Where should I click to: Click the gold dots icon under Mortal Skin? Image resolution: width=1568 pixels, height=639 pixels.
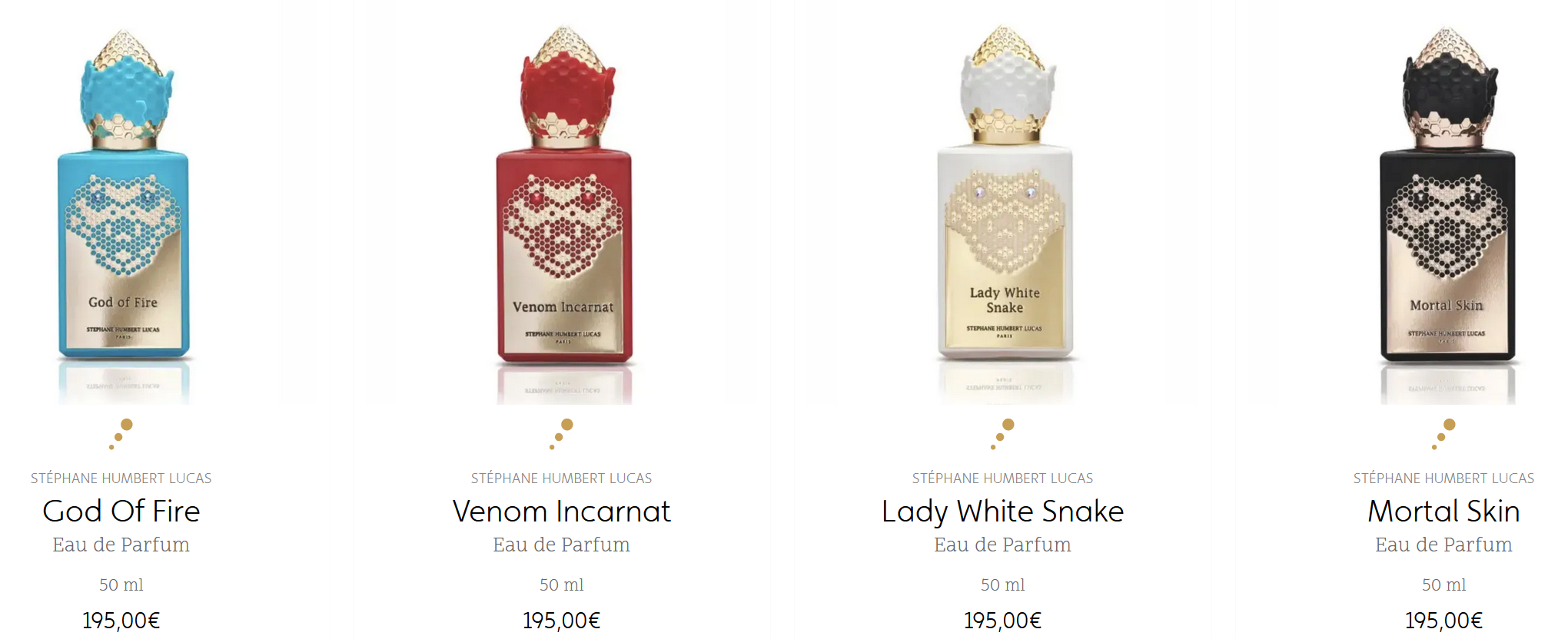(x=1444, y=434)
